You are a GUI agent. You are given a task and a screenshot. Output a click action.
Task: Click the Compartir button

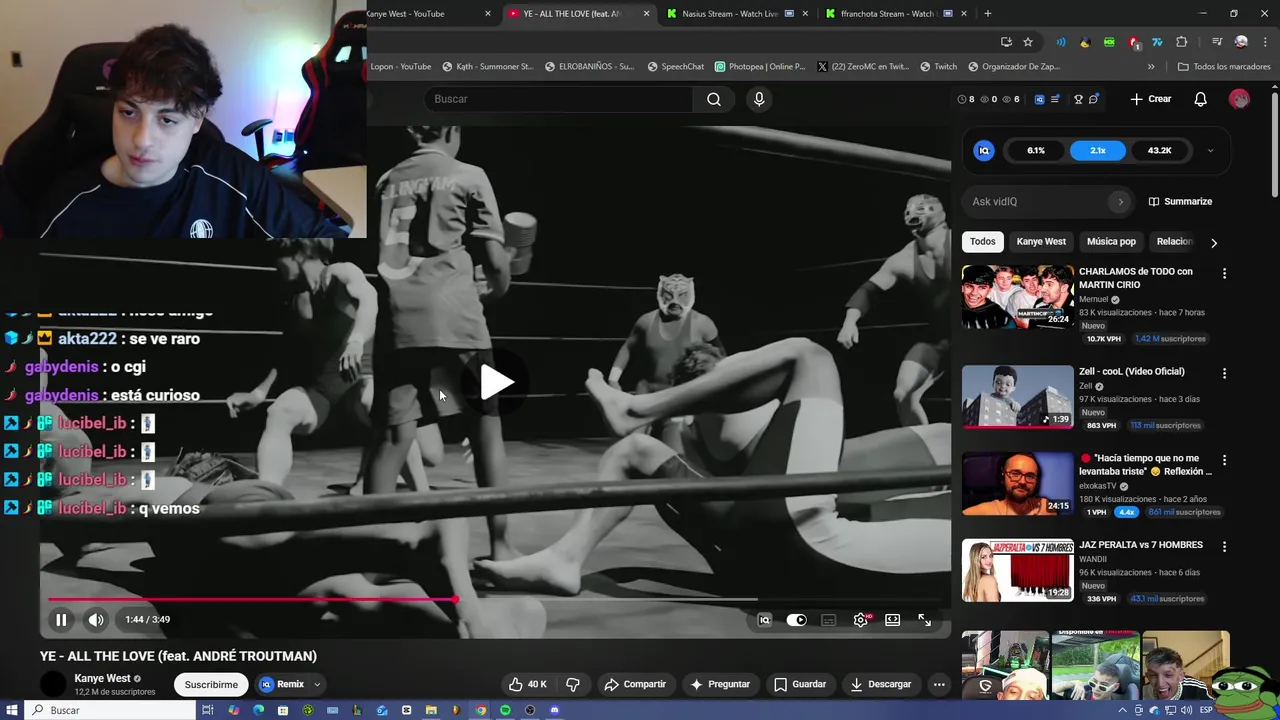point(635,684)
